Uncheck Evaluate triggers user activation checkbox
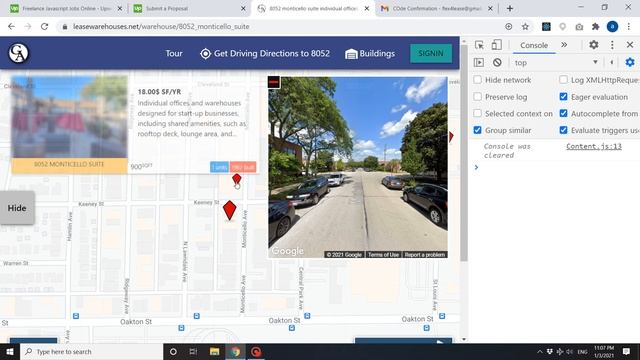The image size is (640, 360). point(563,130)
